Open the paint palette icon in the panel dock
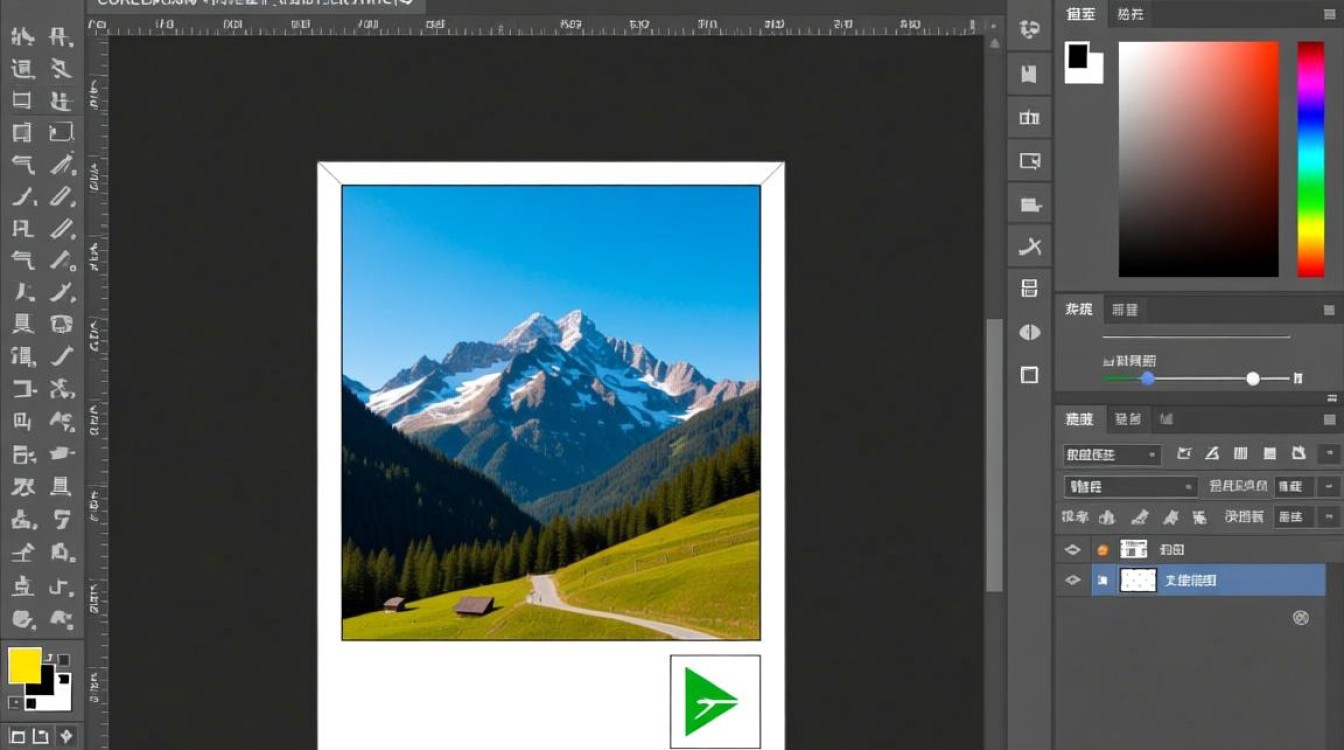1344x750 pixels. pos(1029,30)
